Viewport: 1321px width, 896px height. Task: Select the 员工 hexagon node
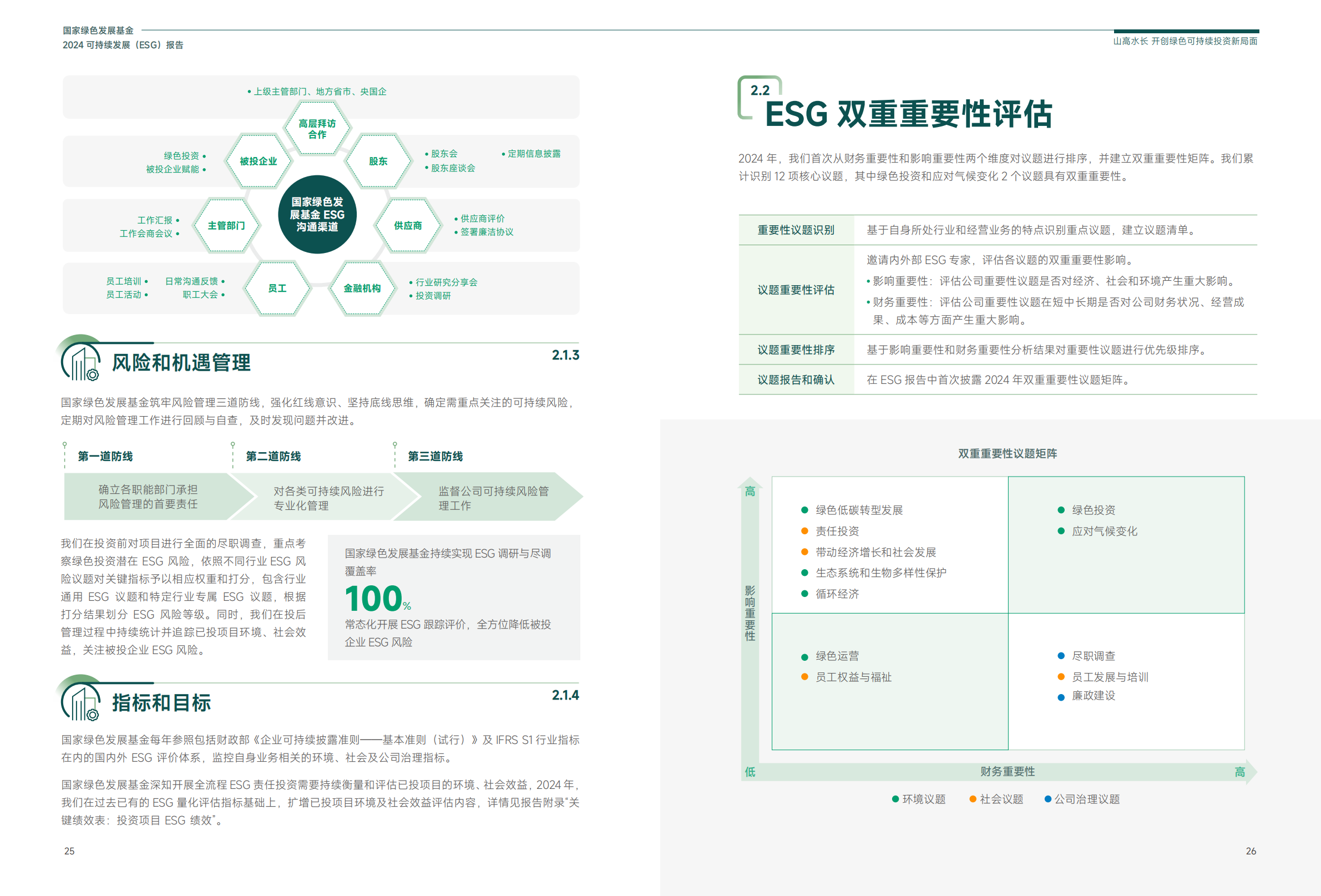[x=277, y=288]
